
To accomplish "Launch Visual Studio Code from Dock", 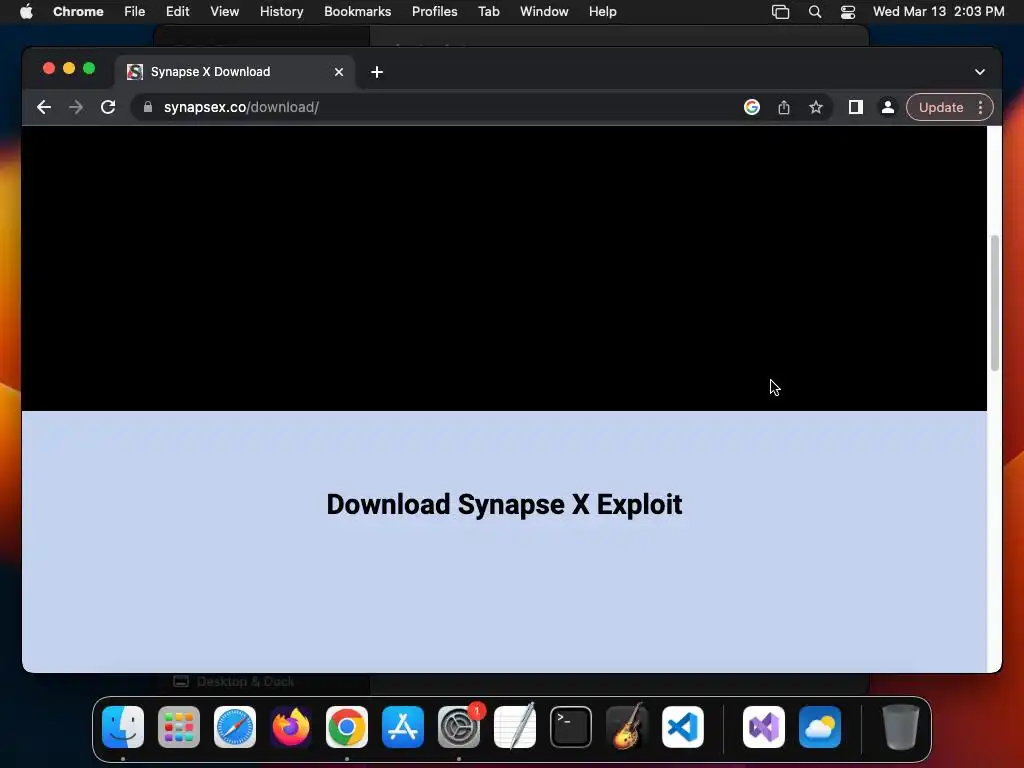I will click(682, 727).
